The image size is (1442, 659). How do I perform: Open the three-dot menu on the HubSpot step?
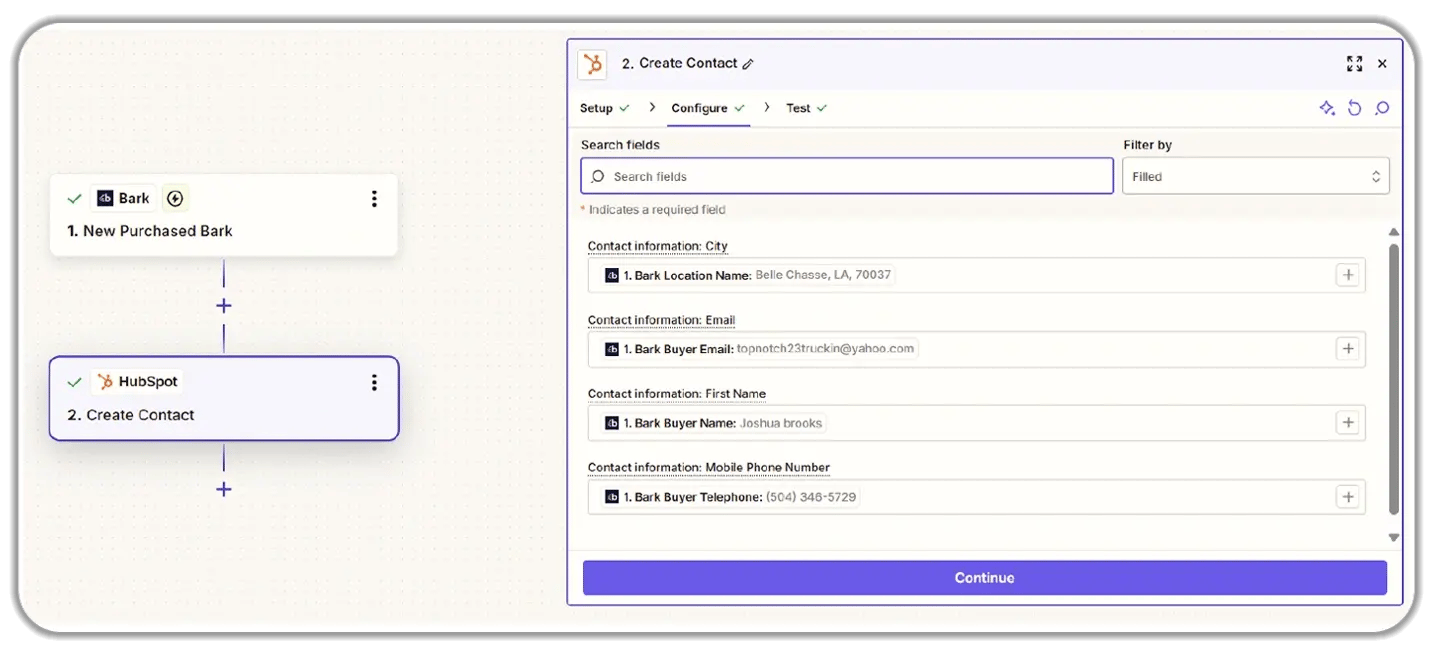click(x=374, y=382)
